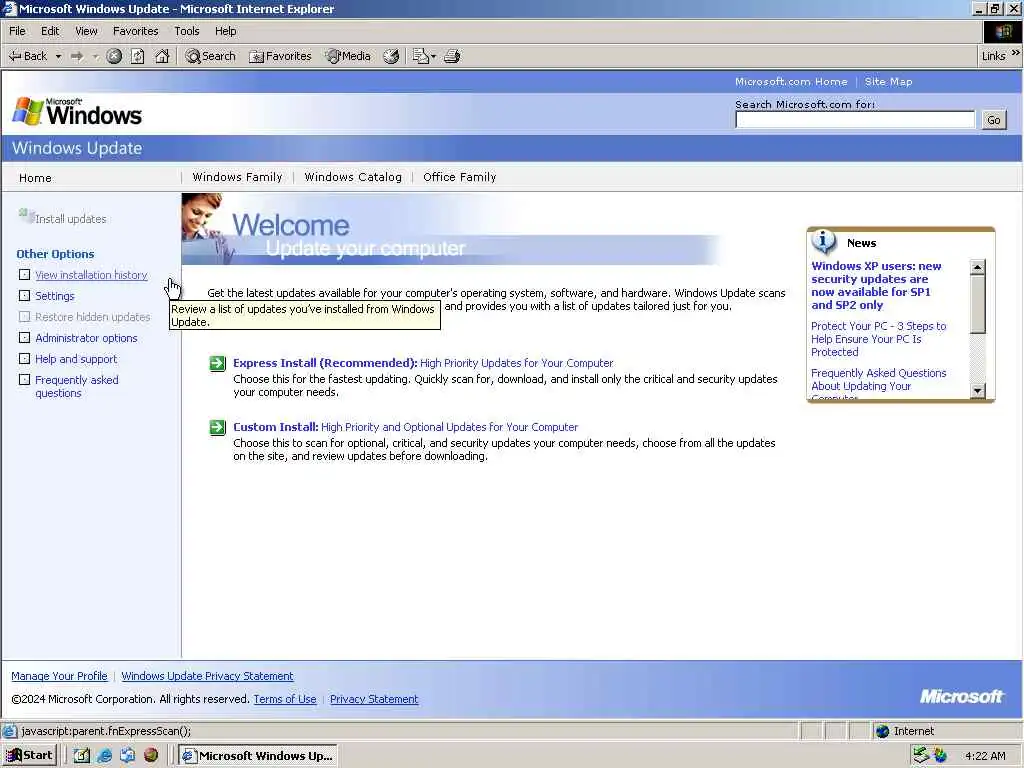Open the Edit menu

[x=50, y=31]
